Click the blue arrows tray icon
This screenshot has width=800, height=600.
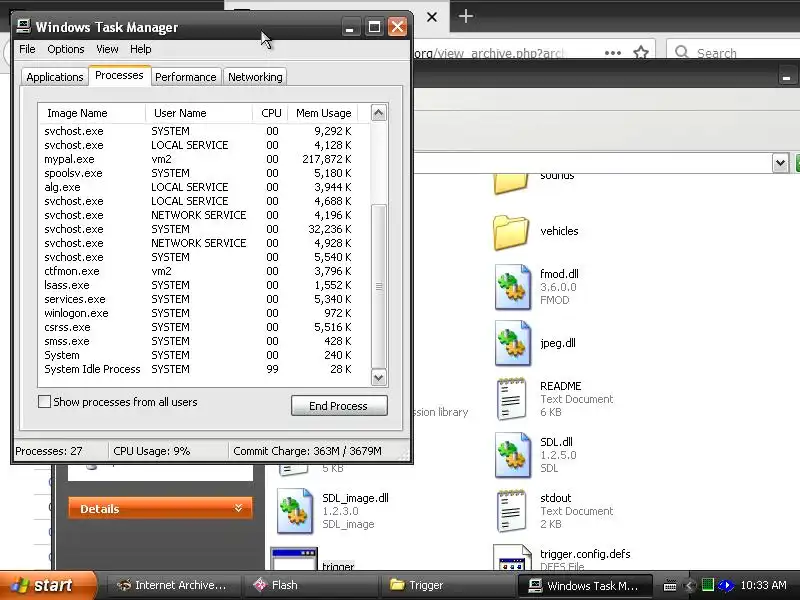(725, 585)
